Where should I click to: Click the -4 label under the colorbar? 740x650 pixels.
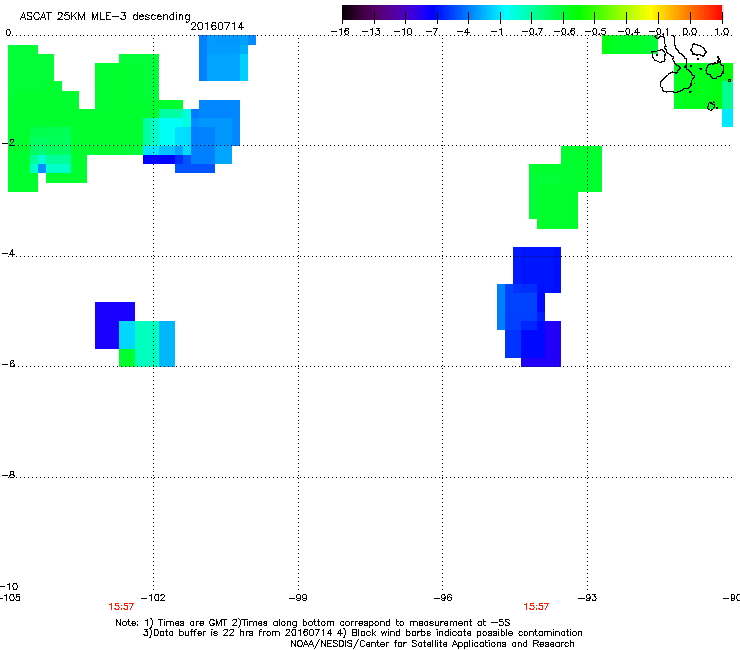464,32
